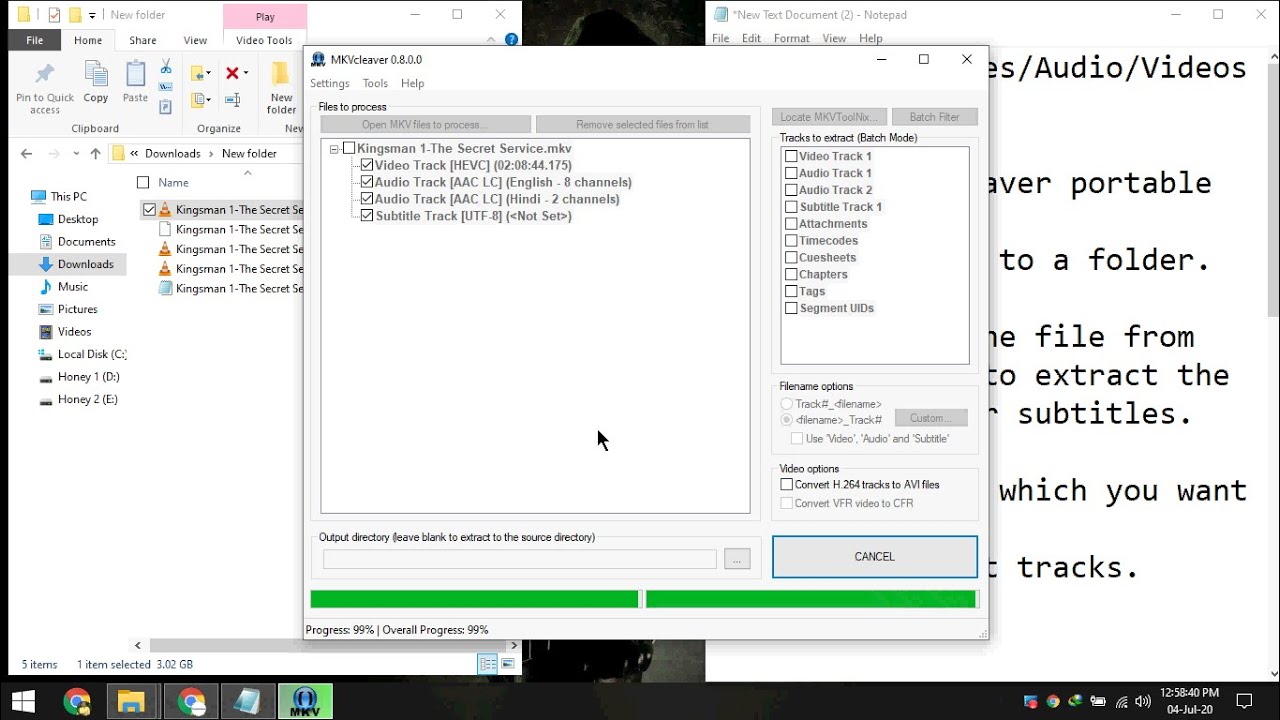Click the output directory text field

(x=520, y=560)
